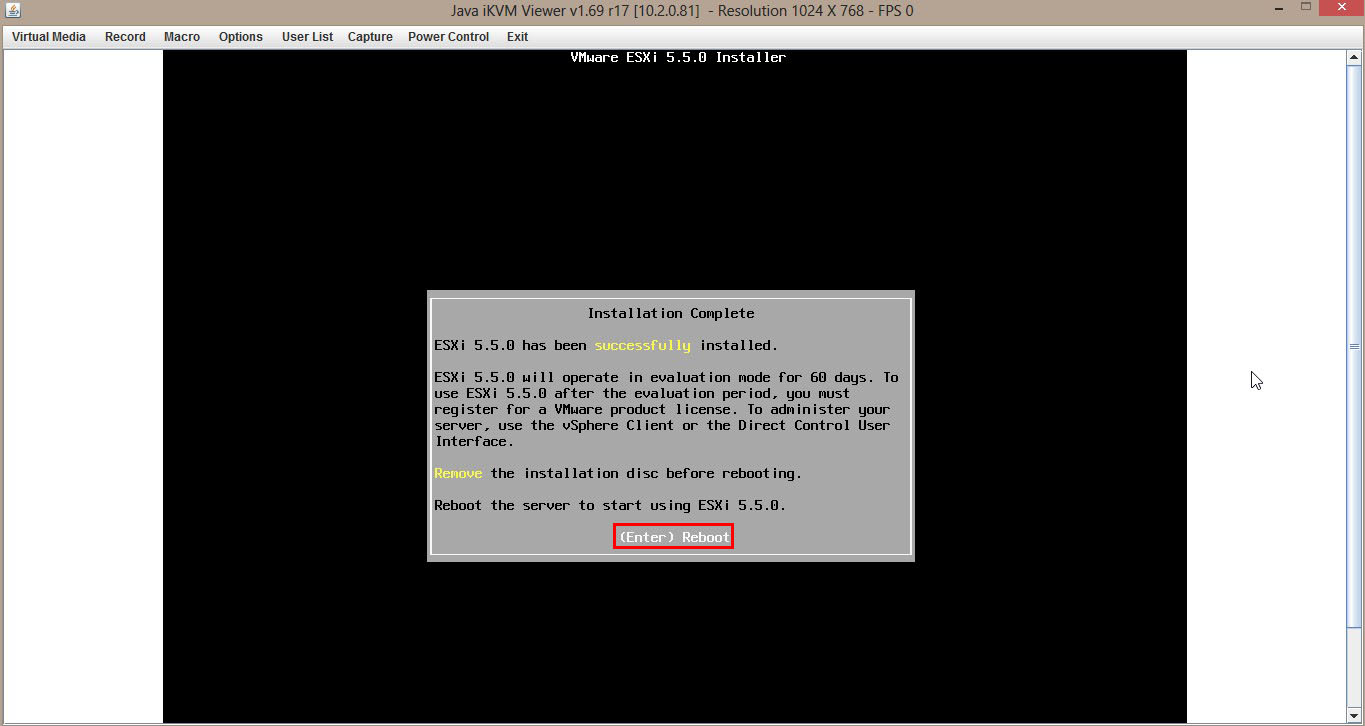Open the Power Control menu
Screen dimensions: 1365x726
[x=448, y=37]
